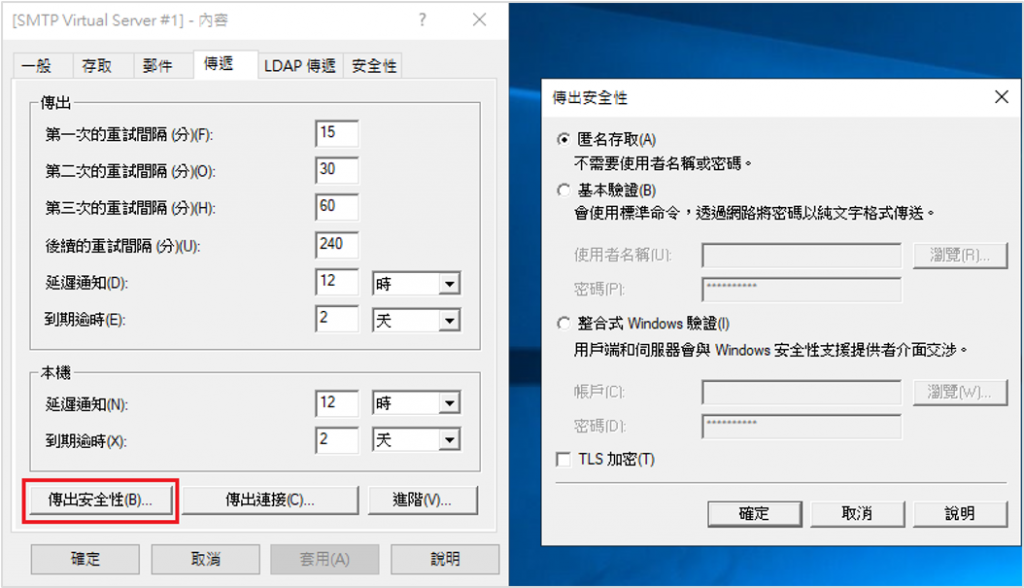Switch to the 存取 tab

click(103, 65)
